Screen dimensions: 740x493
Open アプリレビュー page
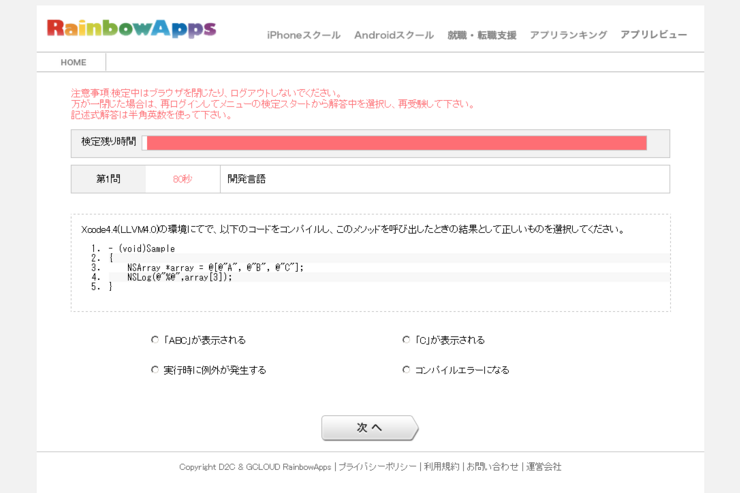(654, 35)
